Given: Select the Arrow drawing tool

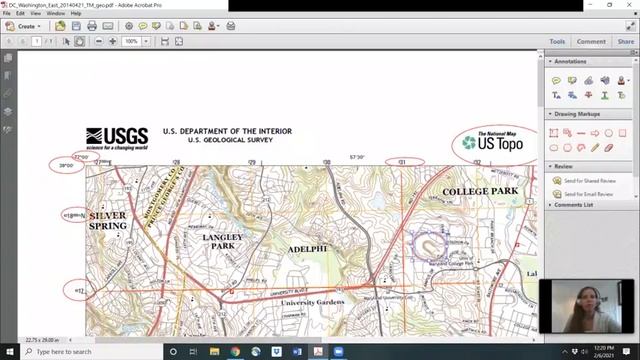Looking at the screenshot, I should pos(595,133).
